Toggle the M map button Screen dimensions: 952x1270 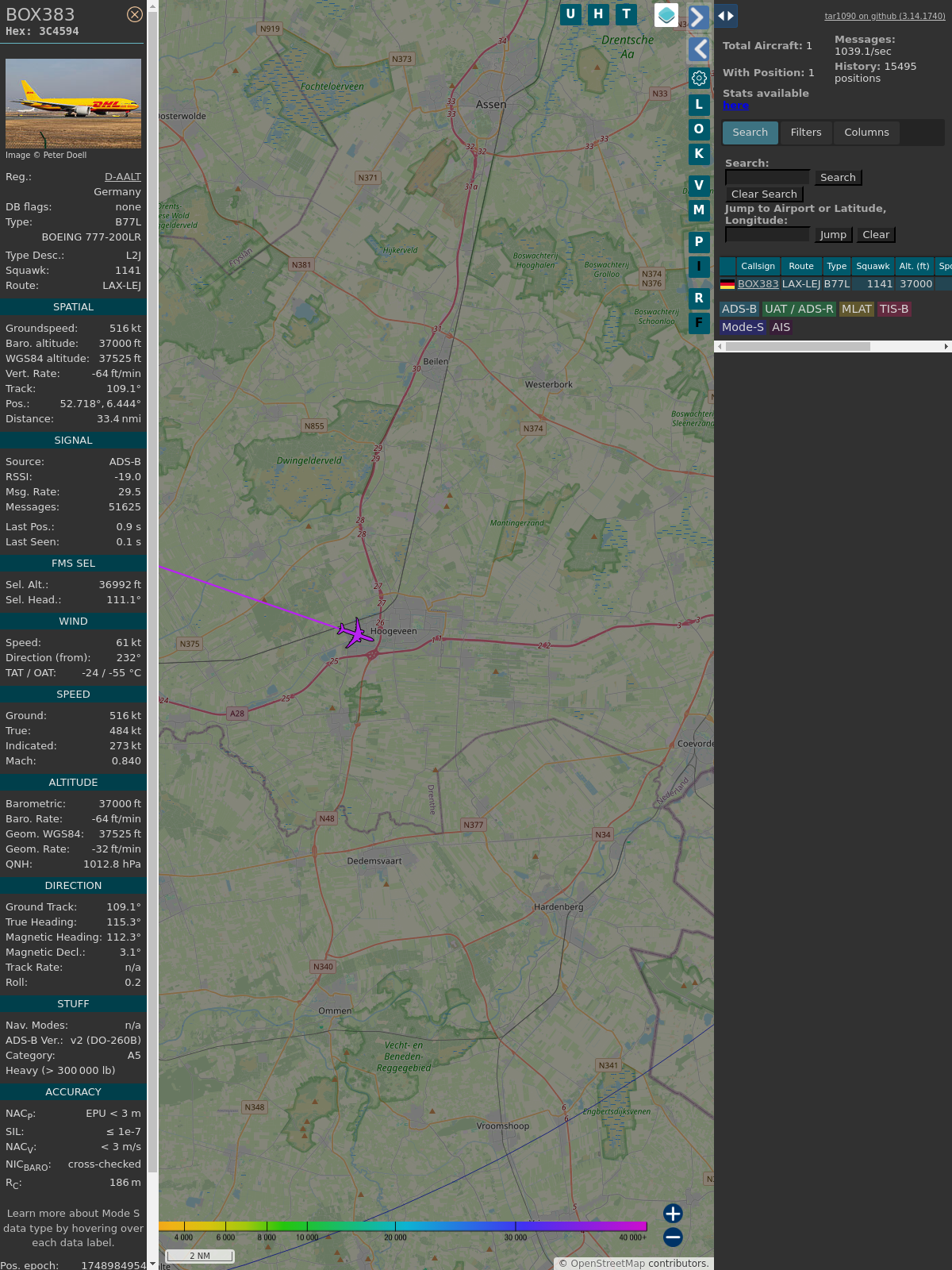(699, 210)
